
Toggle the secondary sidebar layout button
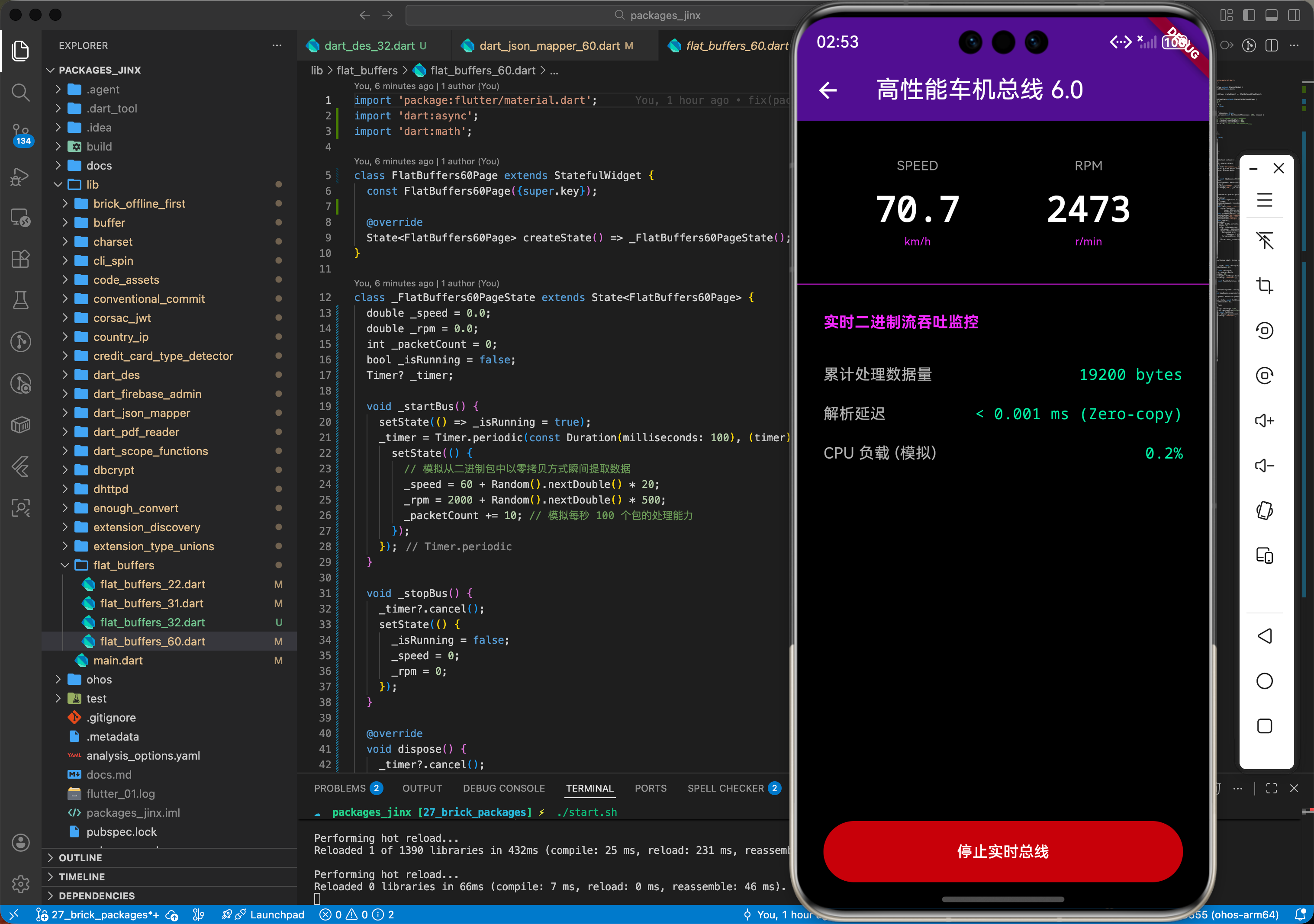tap(1294, 16)
